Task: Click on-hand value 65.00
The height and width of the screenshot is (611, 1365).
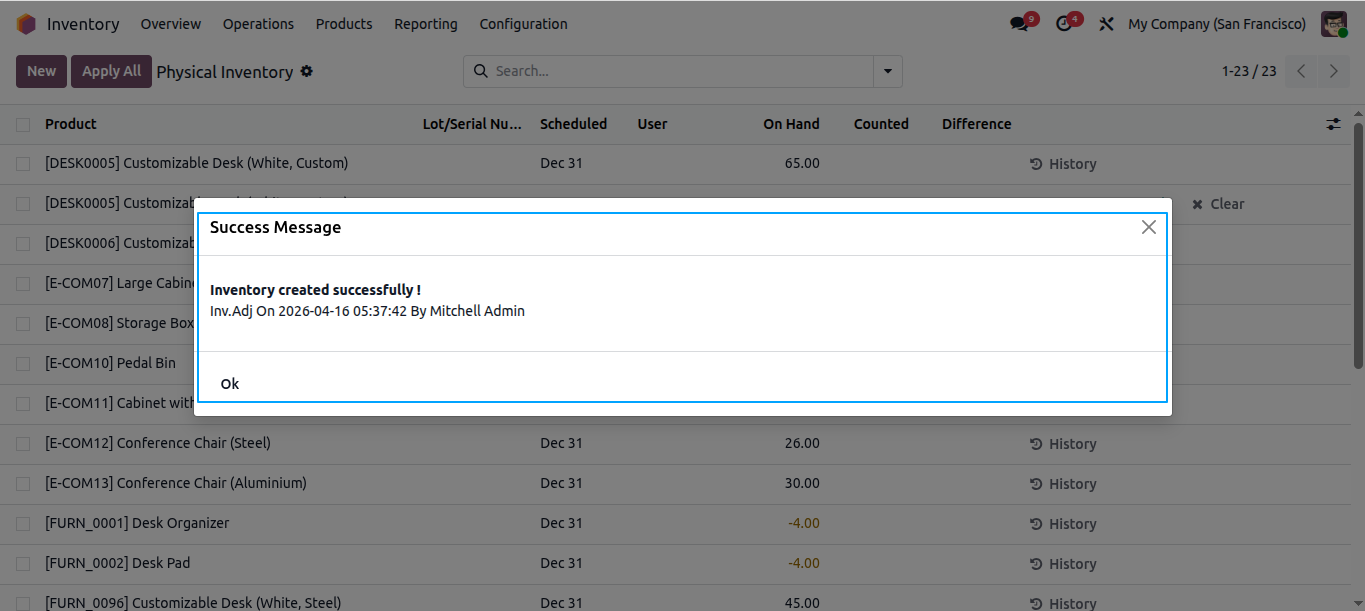Action: [x=802, y=163]
